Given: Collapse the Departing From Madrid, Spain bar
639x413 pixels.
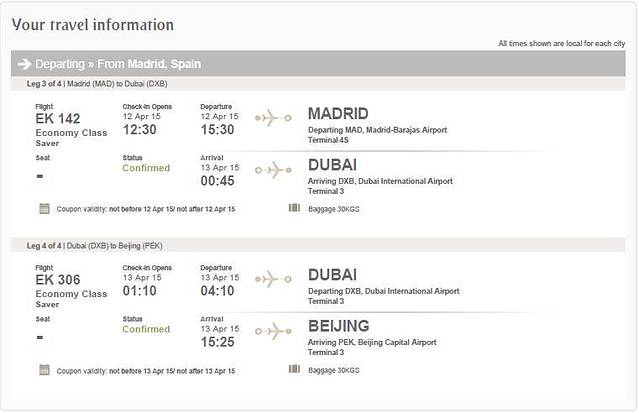Looking at the screenshot, I should pyautogui.click(x=318, y=63).
